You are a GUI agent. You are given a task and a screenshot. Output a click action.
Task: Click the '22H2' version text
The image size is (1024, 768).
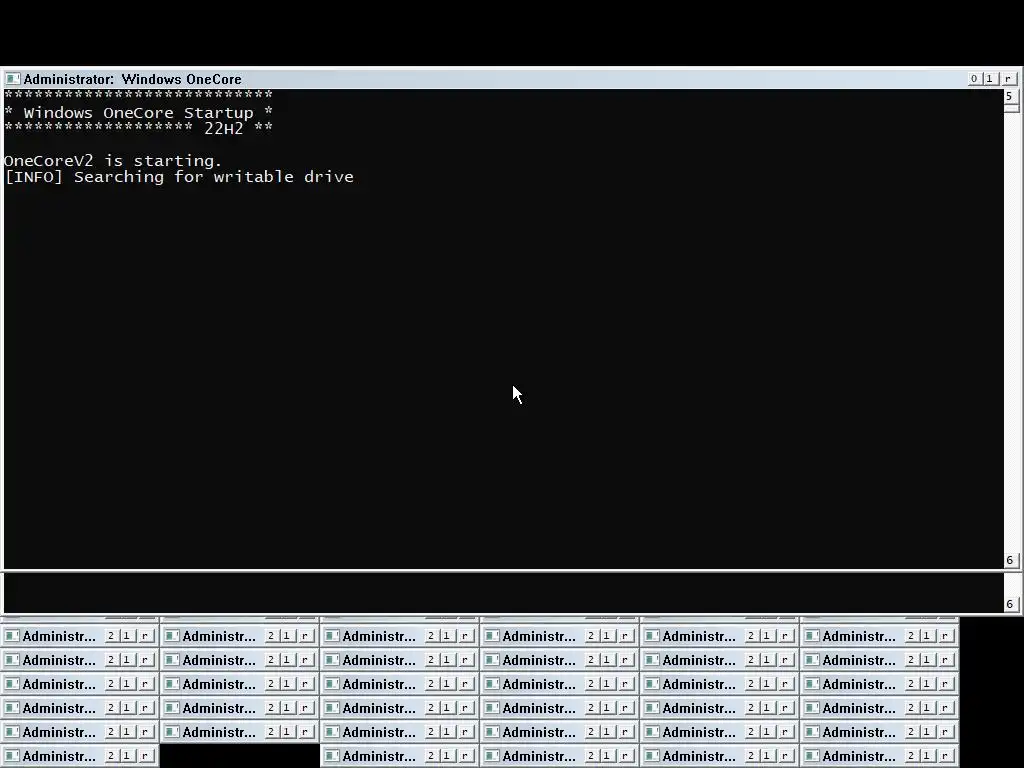223,128
